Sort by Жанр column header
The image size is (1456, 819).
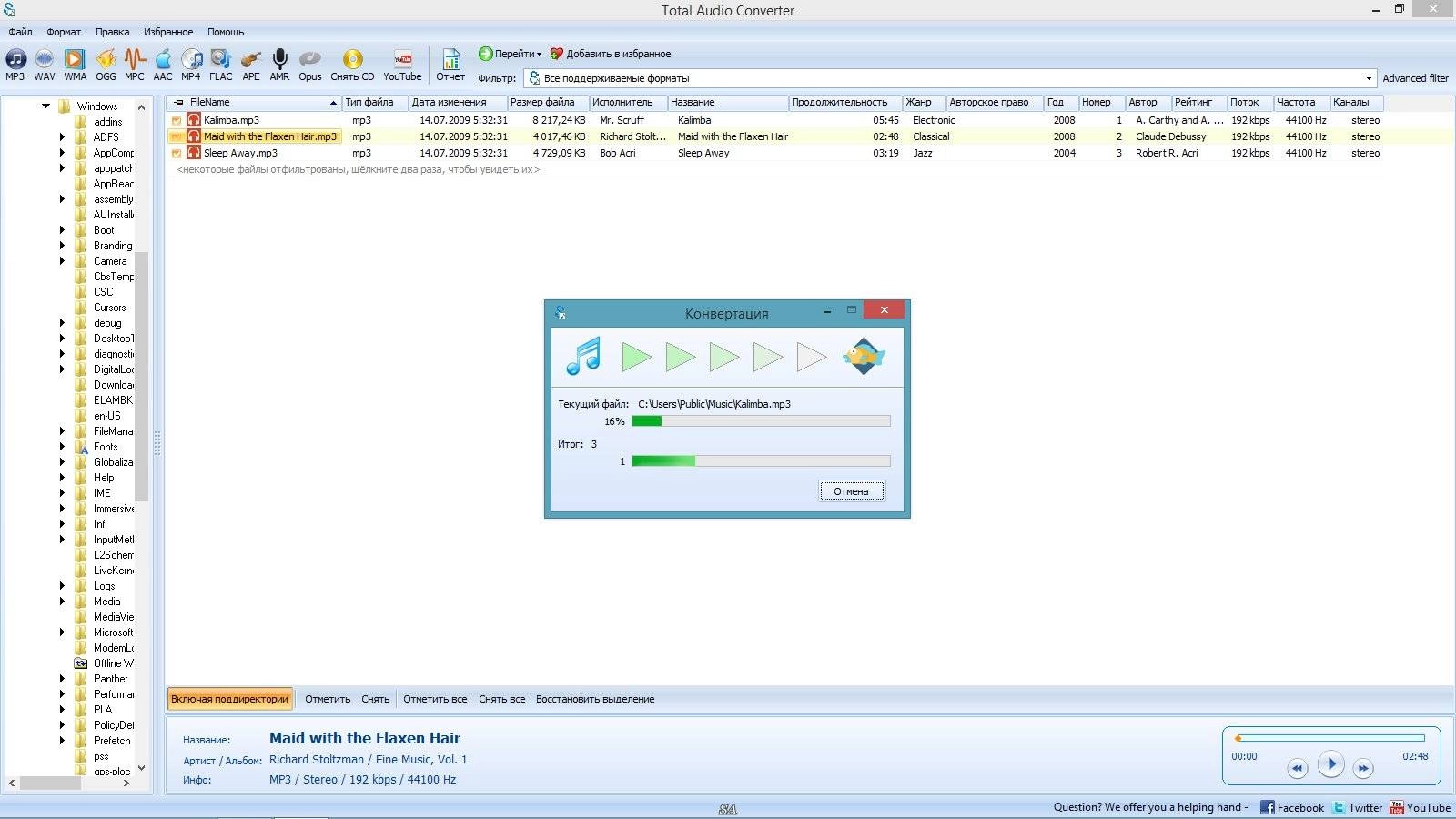click(924, 102)
